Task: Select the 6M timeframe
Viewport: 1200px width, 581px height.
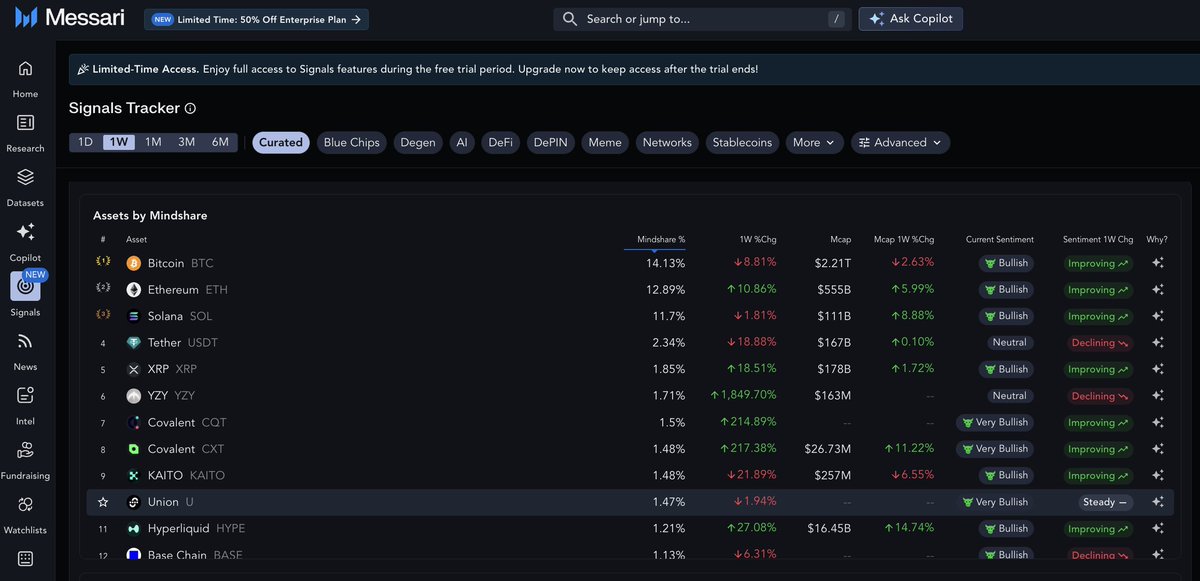Action: click(220, 142)
